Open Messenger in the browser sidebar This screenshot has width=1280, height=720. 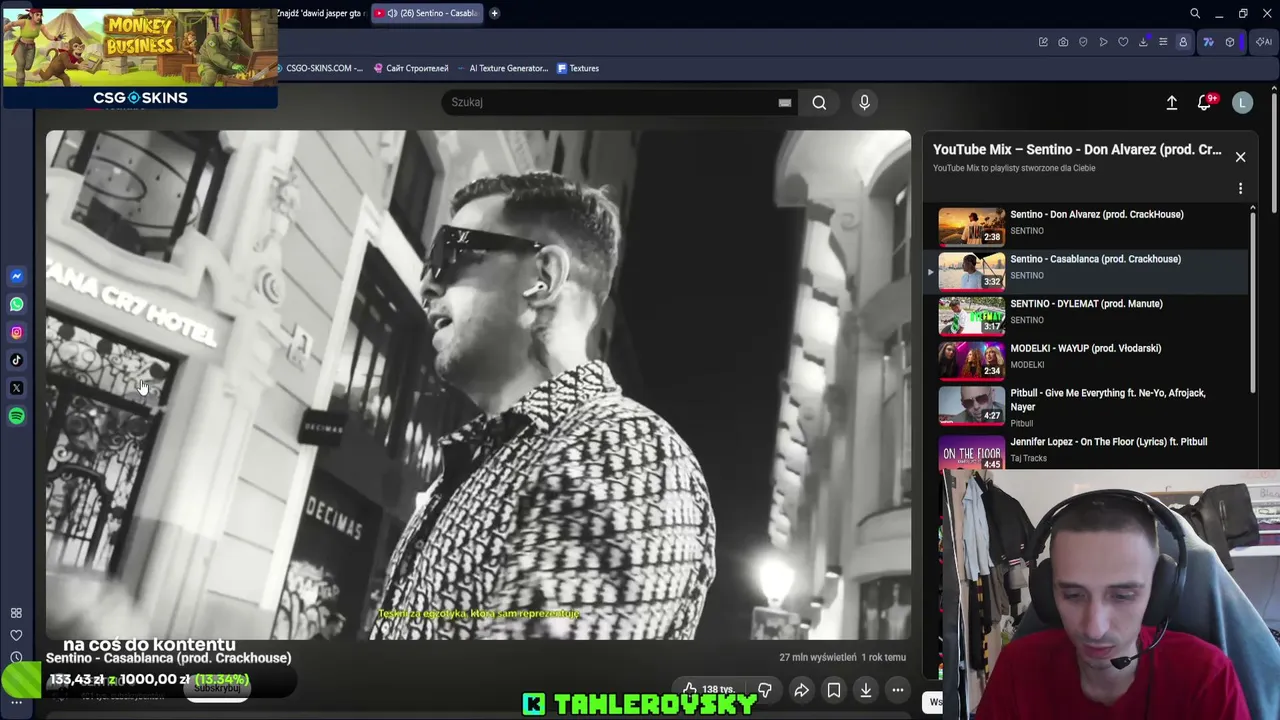point(16,276)
